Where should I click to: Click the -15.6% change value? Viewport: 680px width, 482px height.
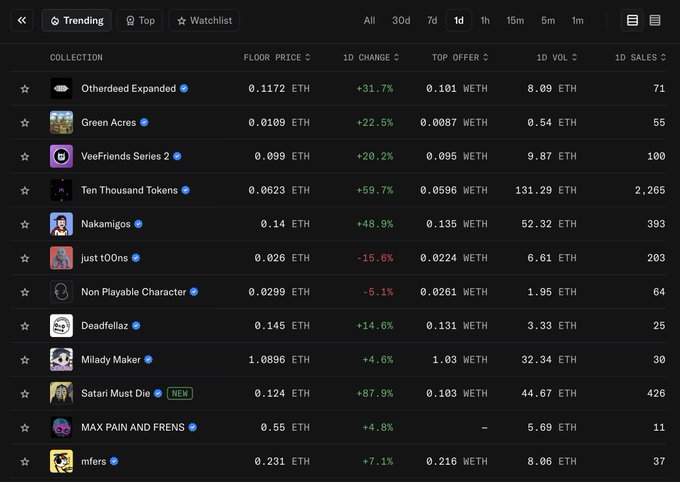pyautogui.click(x=375, y=258)
